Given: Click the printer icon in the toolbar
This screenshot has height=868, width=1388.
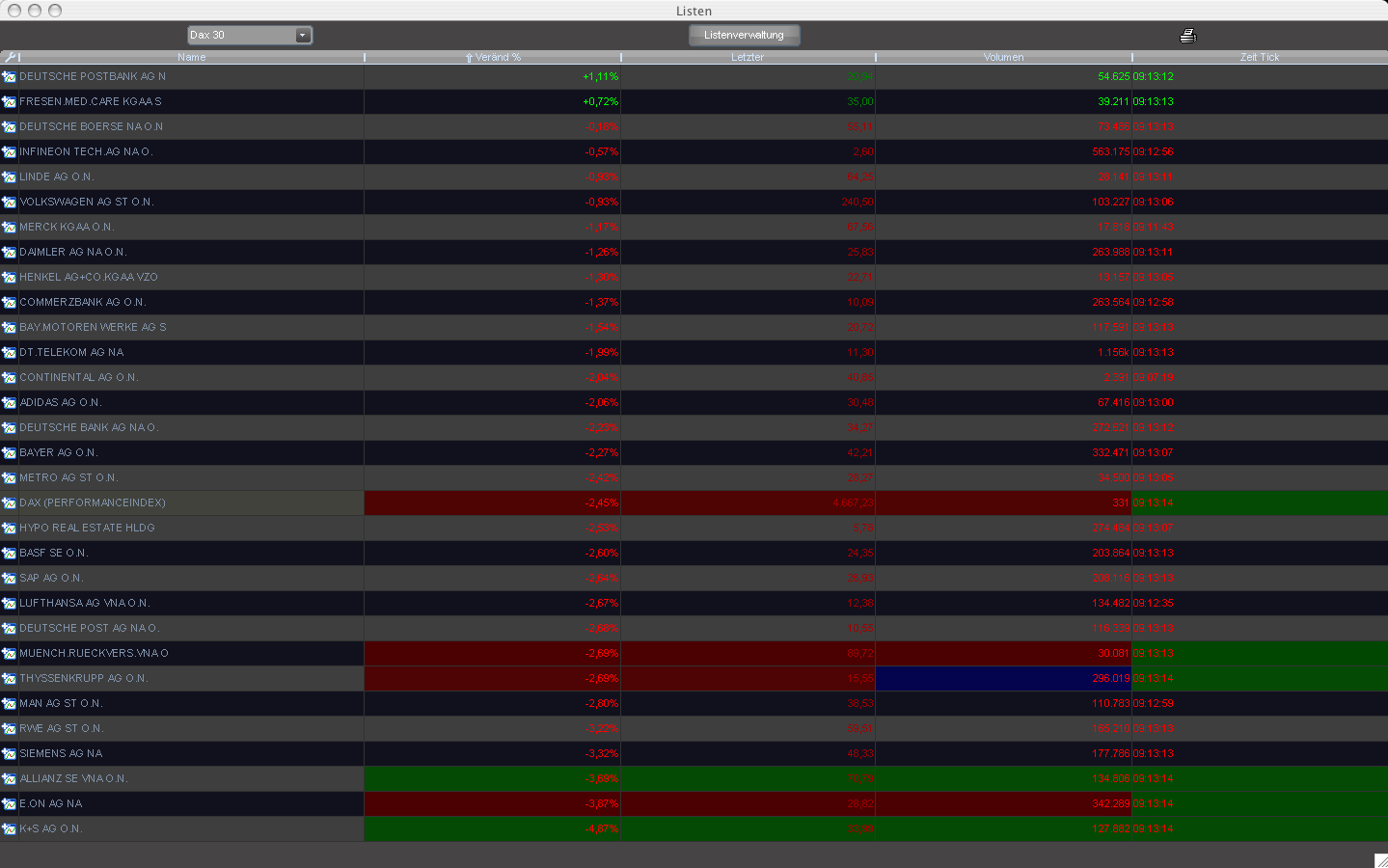Looking at the screenshot, I should (x=1188, y=36).
